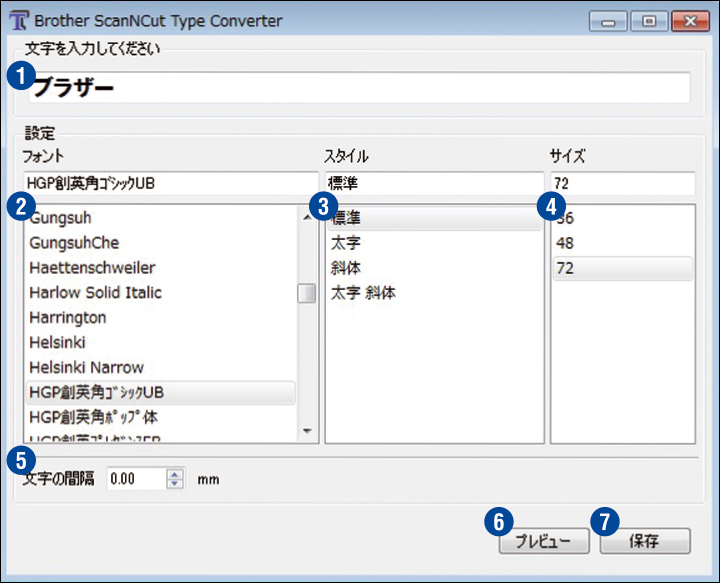
Task: Click the size field showing 72
Action: [623, 183]
